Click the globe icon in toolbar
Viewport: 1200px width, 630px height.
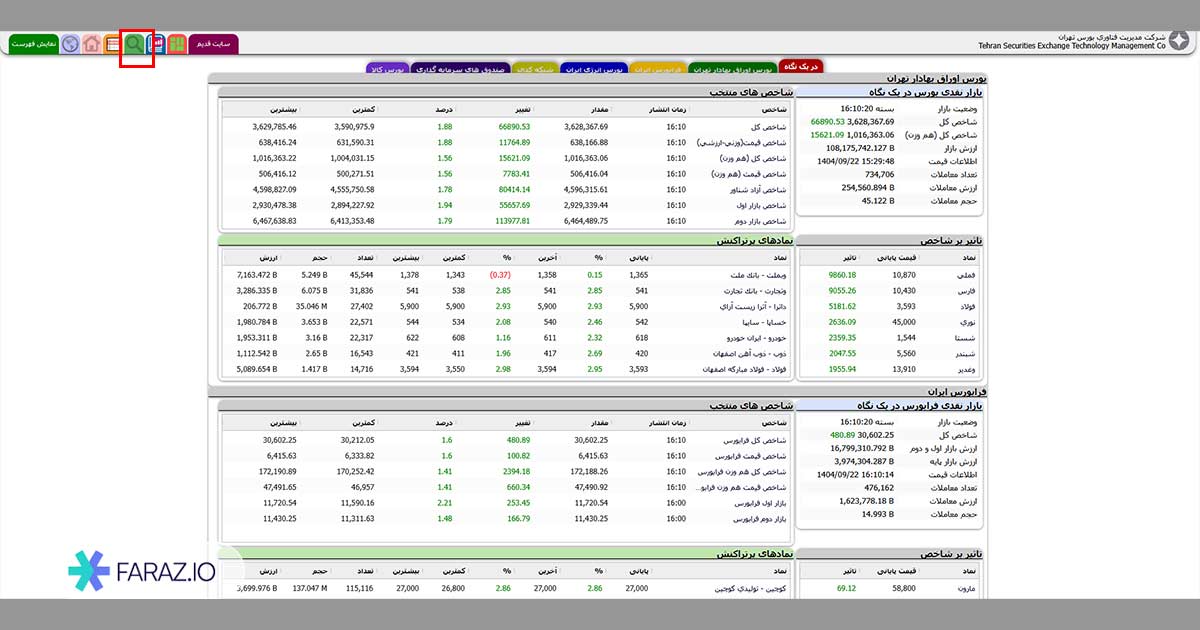pyautogui.click(x=70, y=44)
